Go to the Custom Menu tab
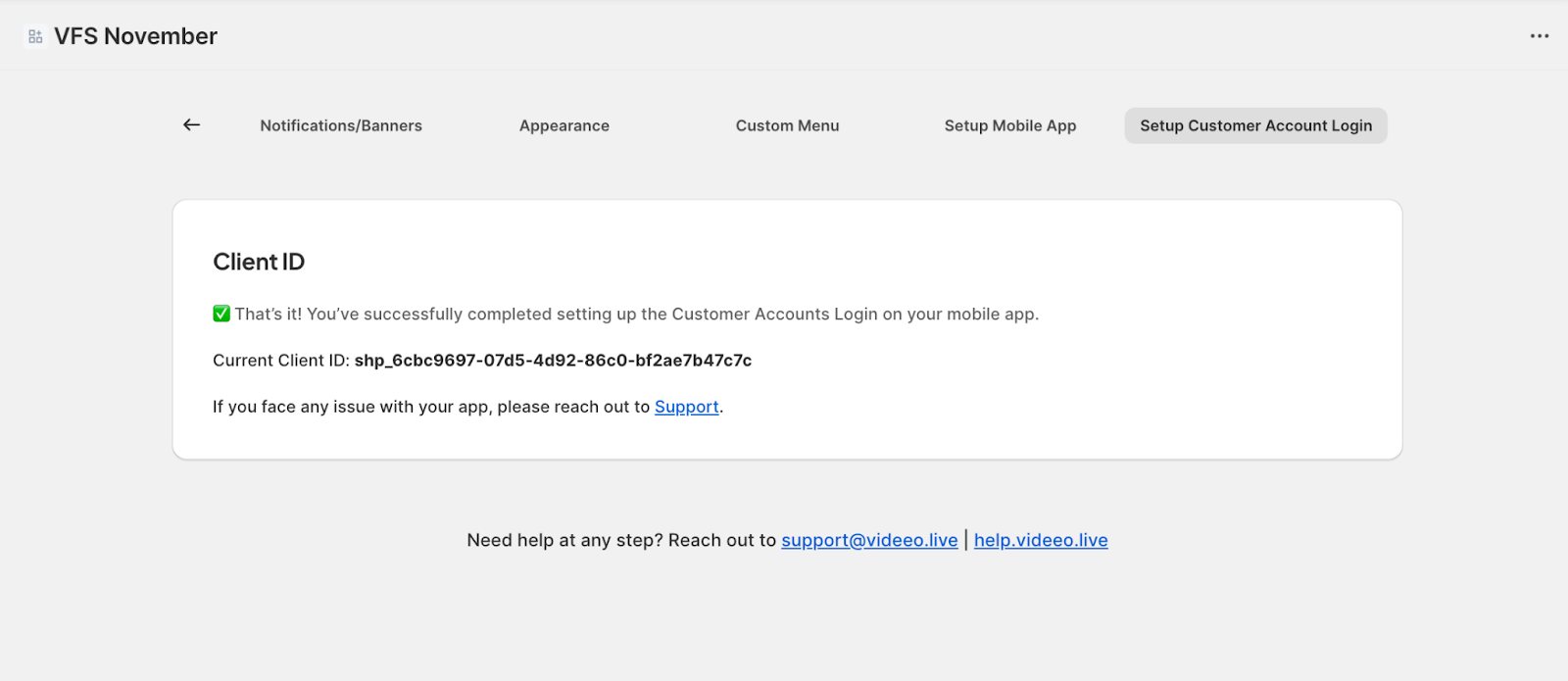Image resolution: width=1568 pixels, height=681 pixels. (787, 125)
